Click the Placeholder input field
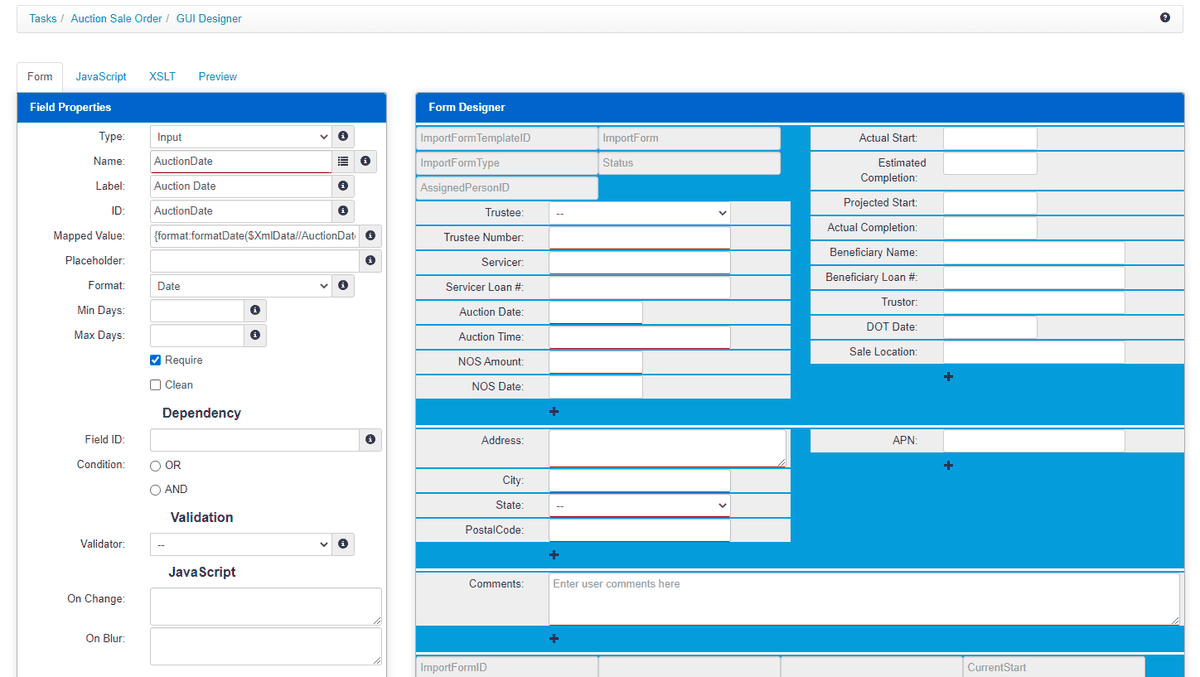This screenshot has width=1200, height=677. point(255,261)
